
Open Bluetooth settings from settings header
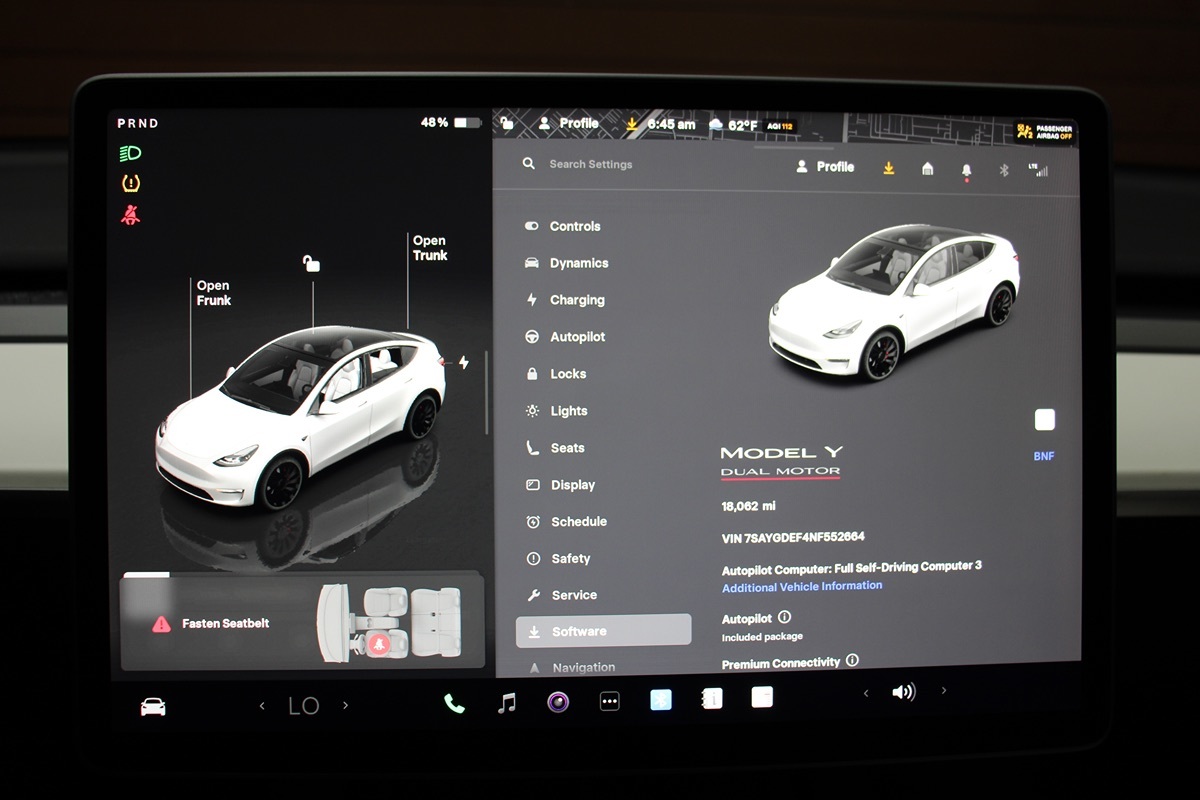pos(1004,169)
